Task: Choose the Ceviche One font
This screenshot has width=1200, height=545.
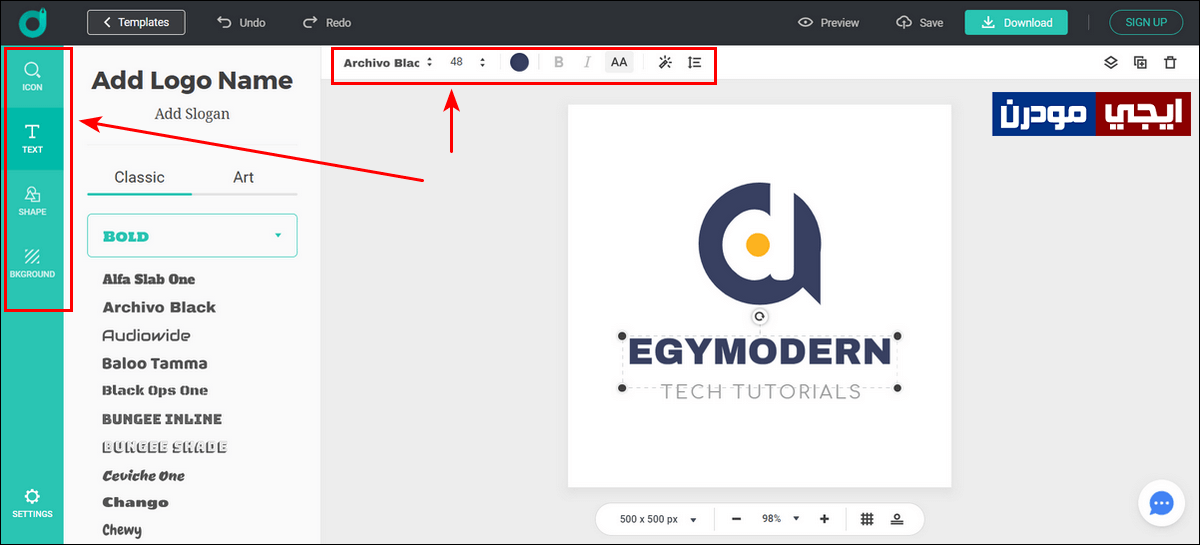Action: point(144,475)
